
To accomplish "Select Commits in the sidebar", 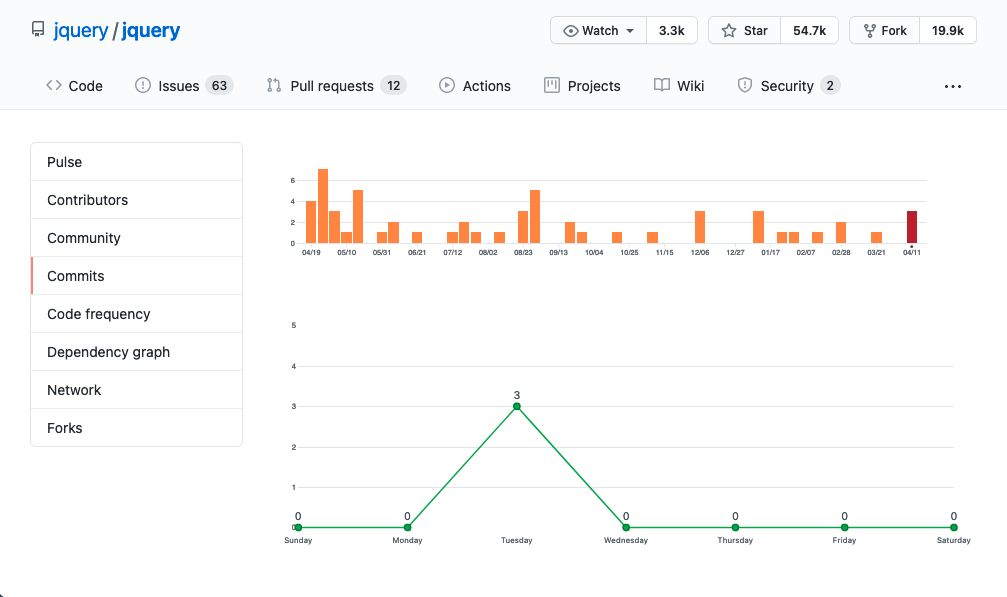I will click(x=137, y=275).
